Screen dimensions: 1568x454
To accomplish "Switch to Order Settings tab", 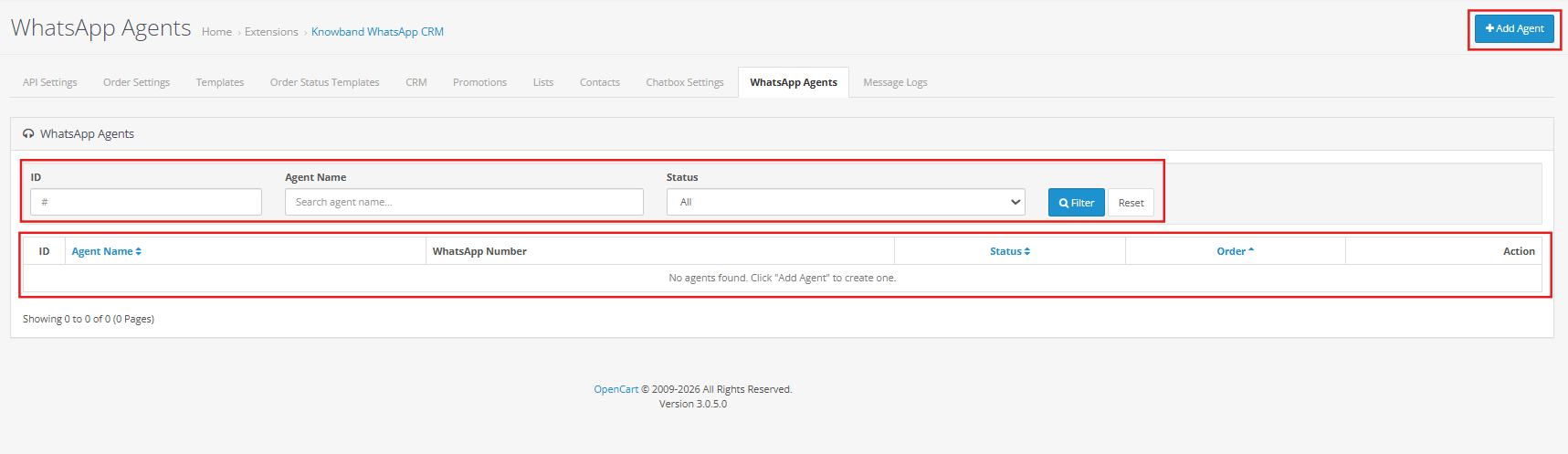I will click(136, 82).
